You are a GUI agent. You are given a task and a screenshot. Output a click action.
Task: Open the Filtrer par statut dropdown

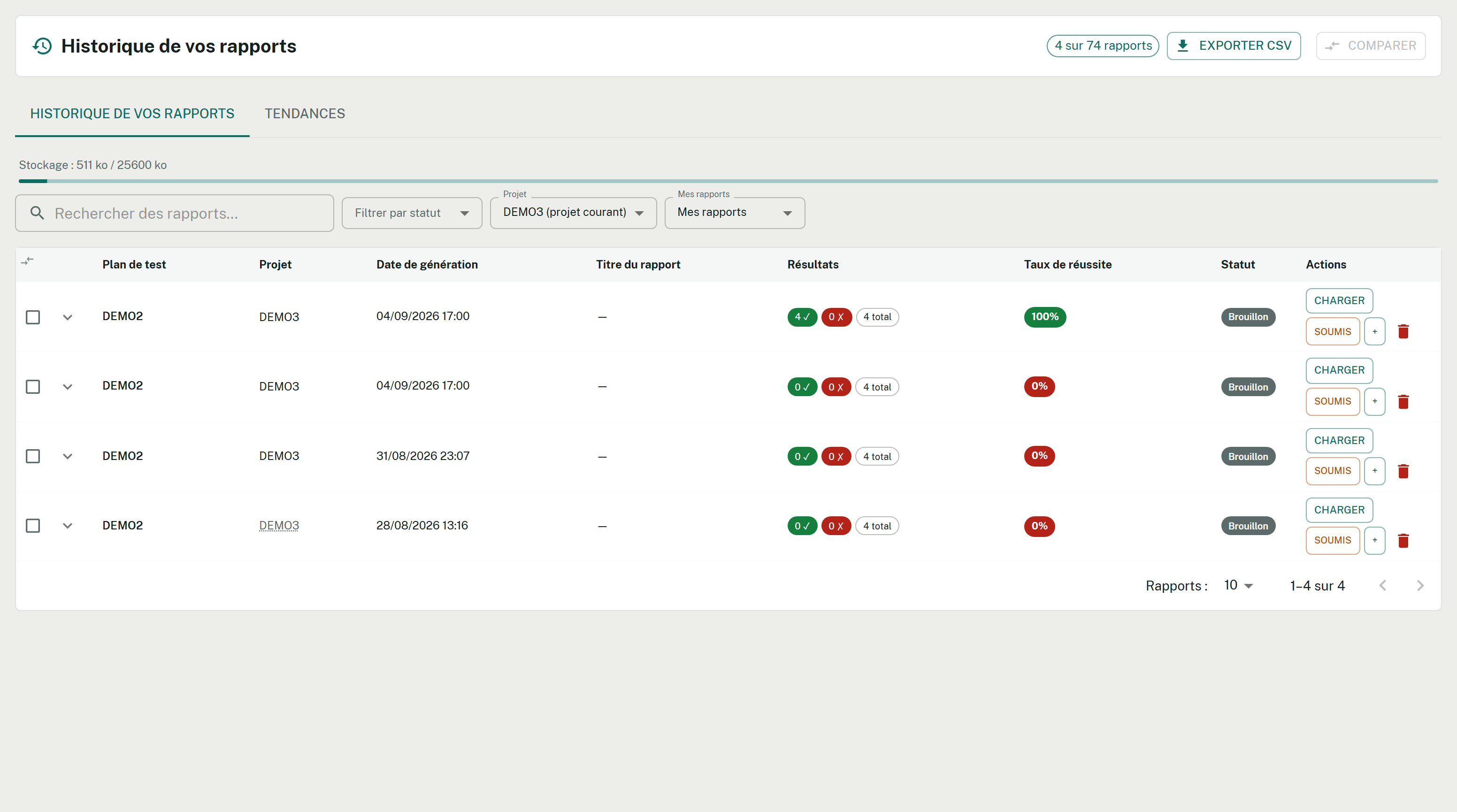pyautogui.click(x=412, y=213)
